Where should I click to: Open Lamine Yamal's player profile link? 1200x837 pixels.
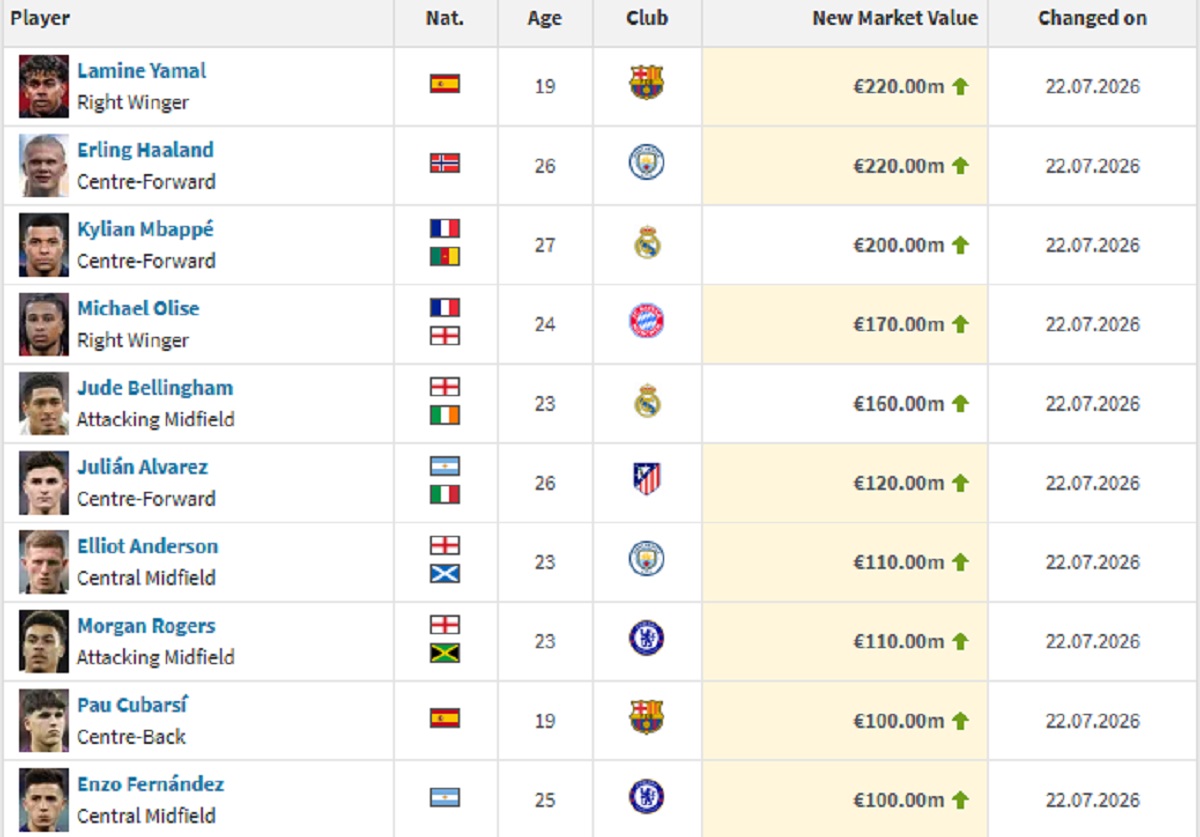coord(142,71)
